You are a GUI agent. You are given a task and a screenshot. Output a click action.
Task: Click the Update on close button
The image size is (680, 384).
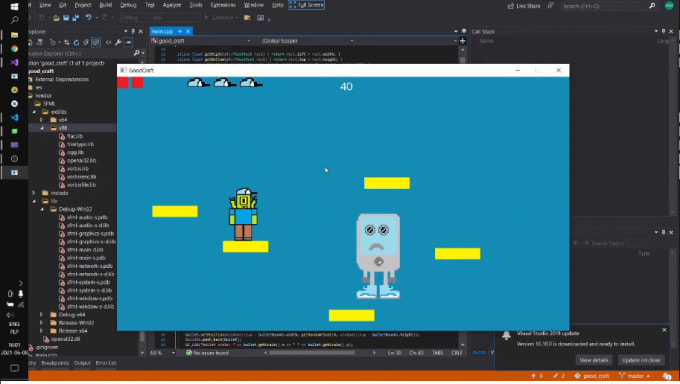[x=641, y=360]
